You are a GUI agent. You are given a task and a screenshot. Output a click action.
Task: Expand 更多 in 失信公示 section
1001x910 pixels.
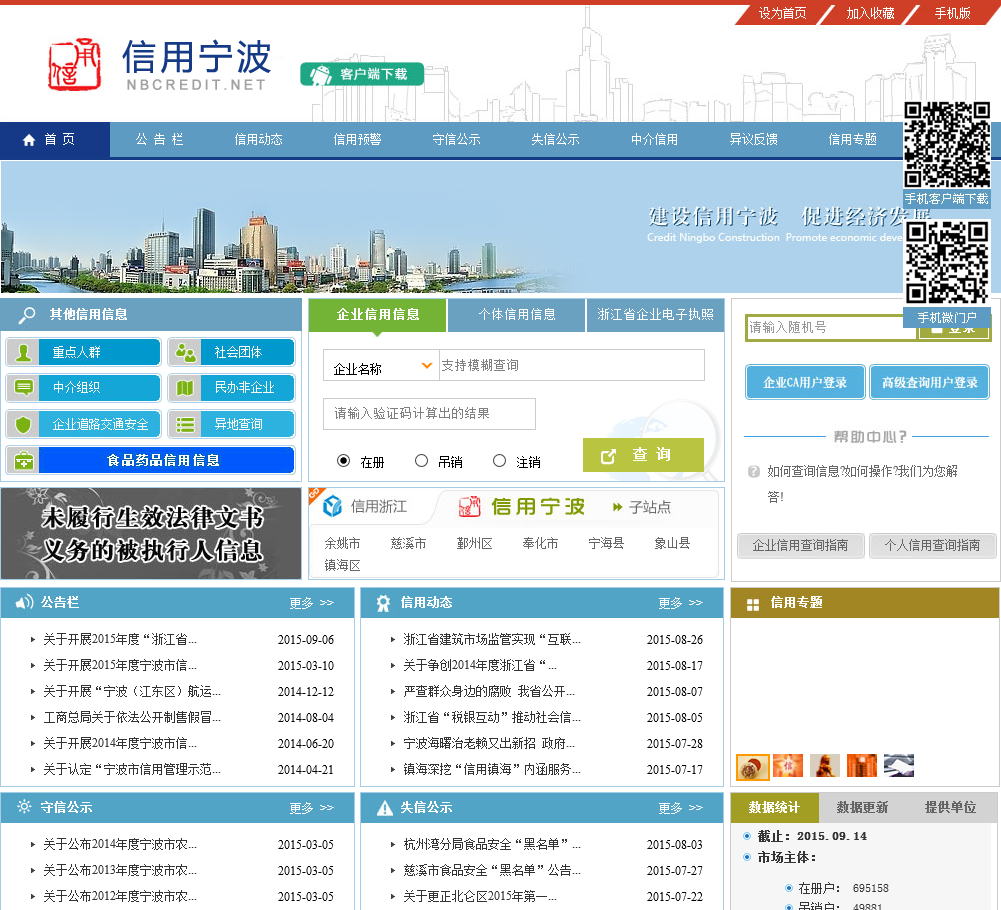point(681,808)
